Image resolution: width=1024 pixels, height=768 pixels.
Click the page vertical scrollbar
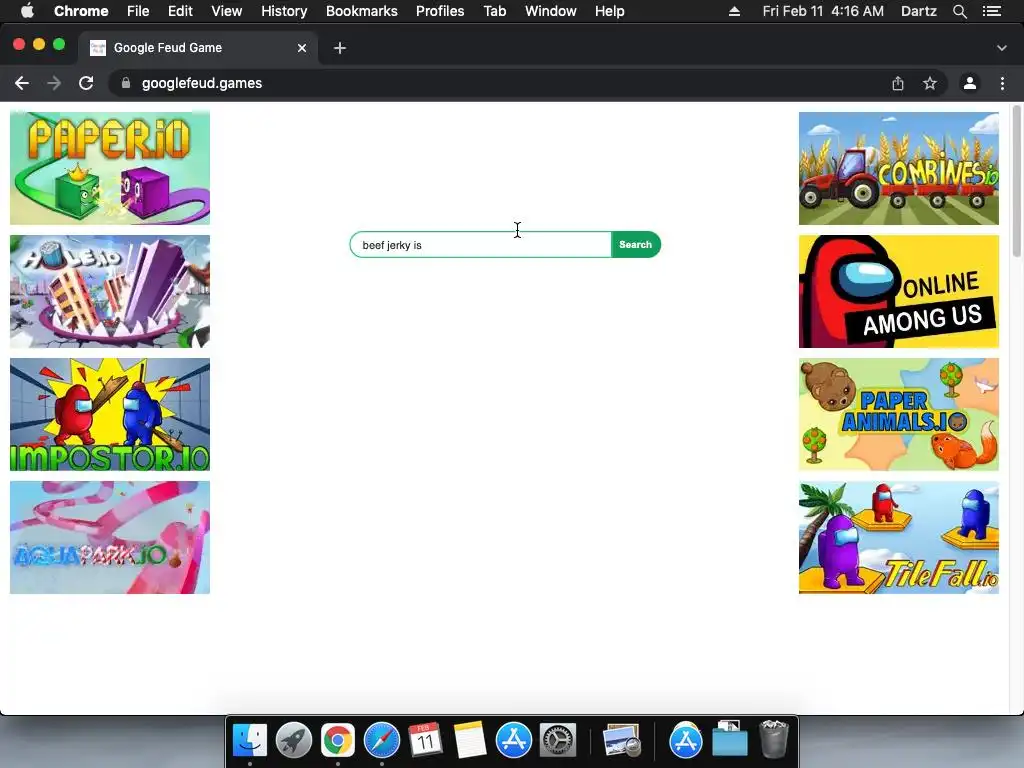pos(1017,181)
